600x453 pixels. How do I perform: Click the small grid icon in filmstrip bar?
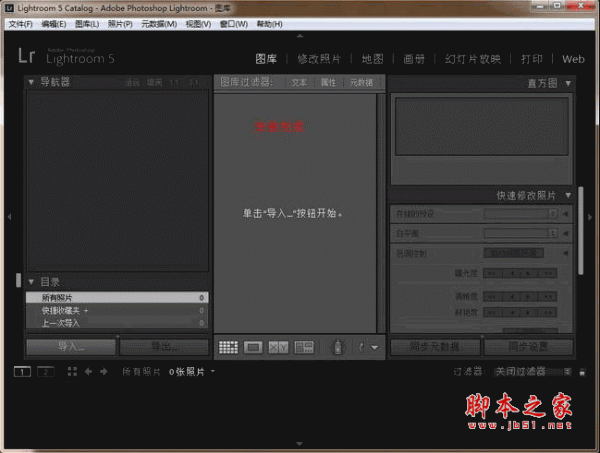tap(72, 372)
